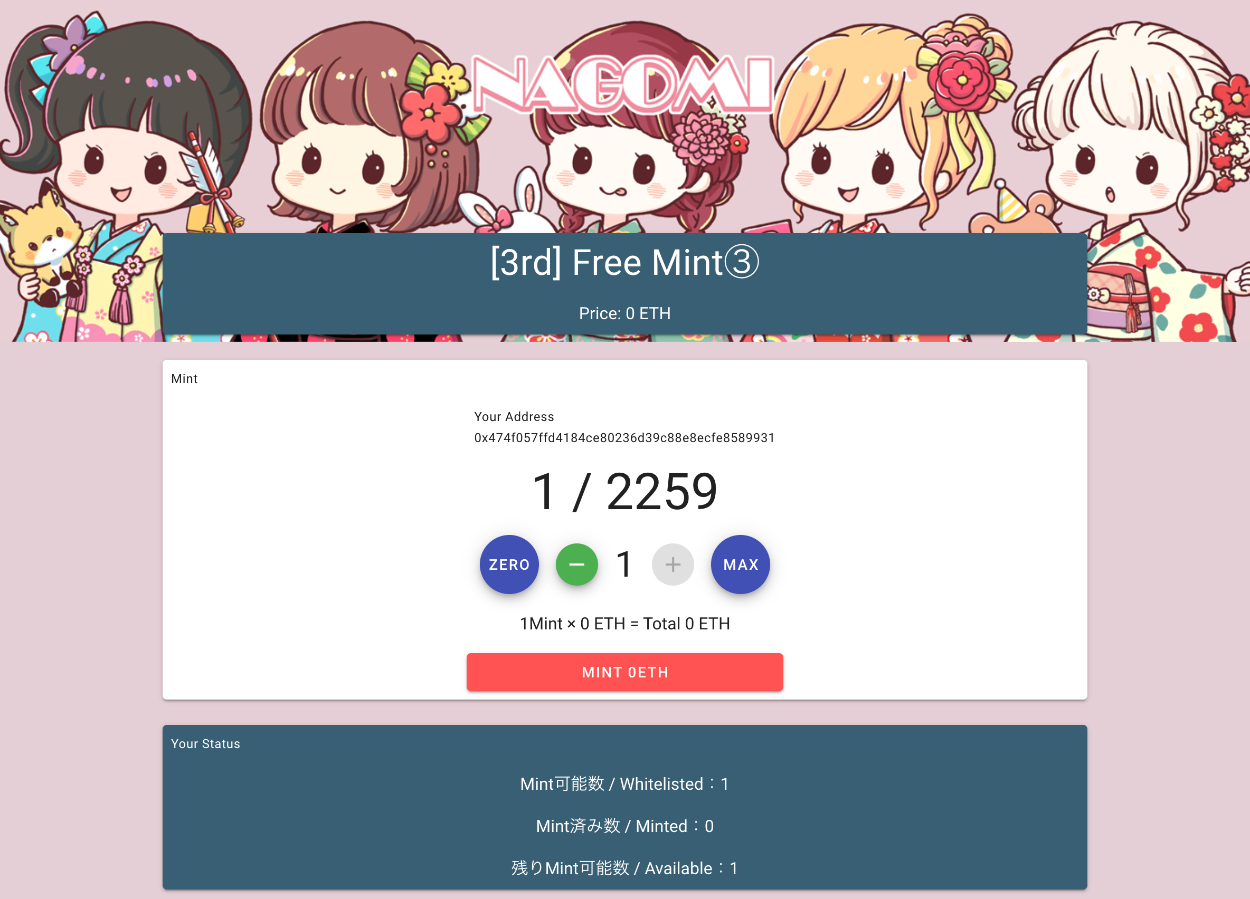The height and width of the screenshot is (899, 1250).
Task: Set mint quantity with MAX button
Action: (741, 564)
